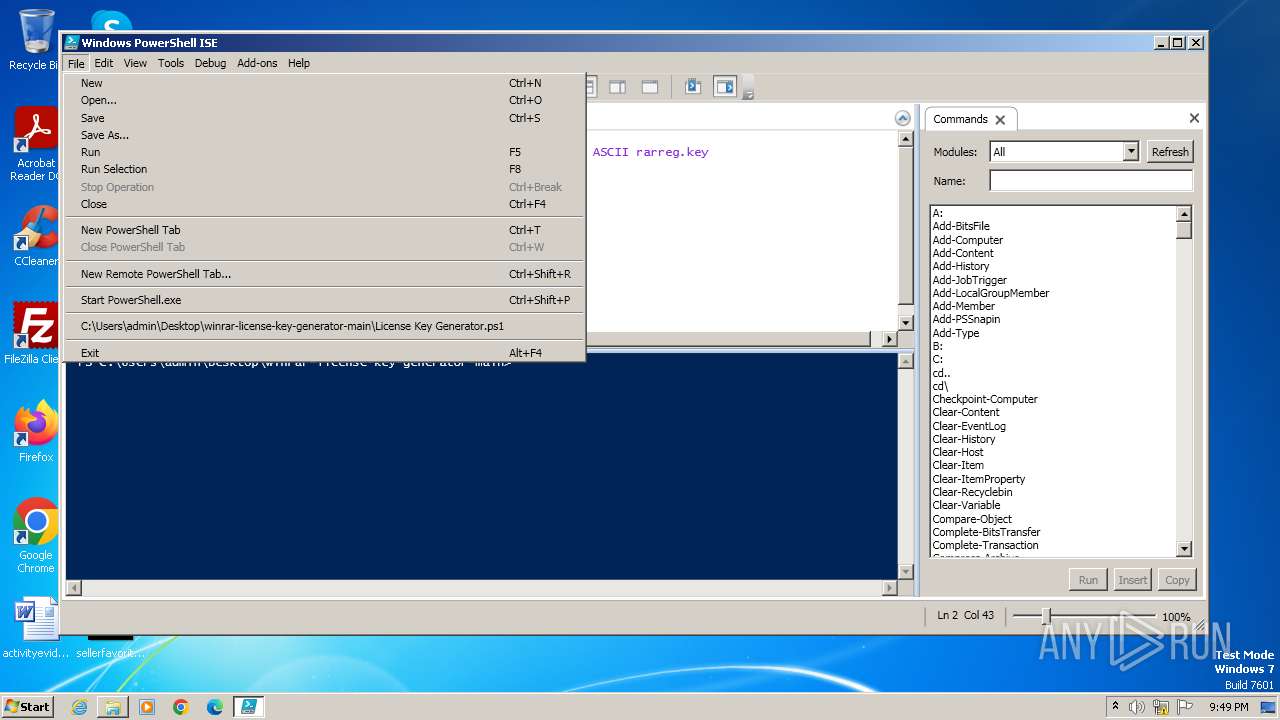Collapse the script pane with chevron
This screenshot has height=720, width=1280.
[902, 118]
